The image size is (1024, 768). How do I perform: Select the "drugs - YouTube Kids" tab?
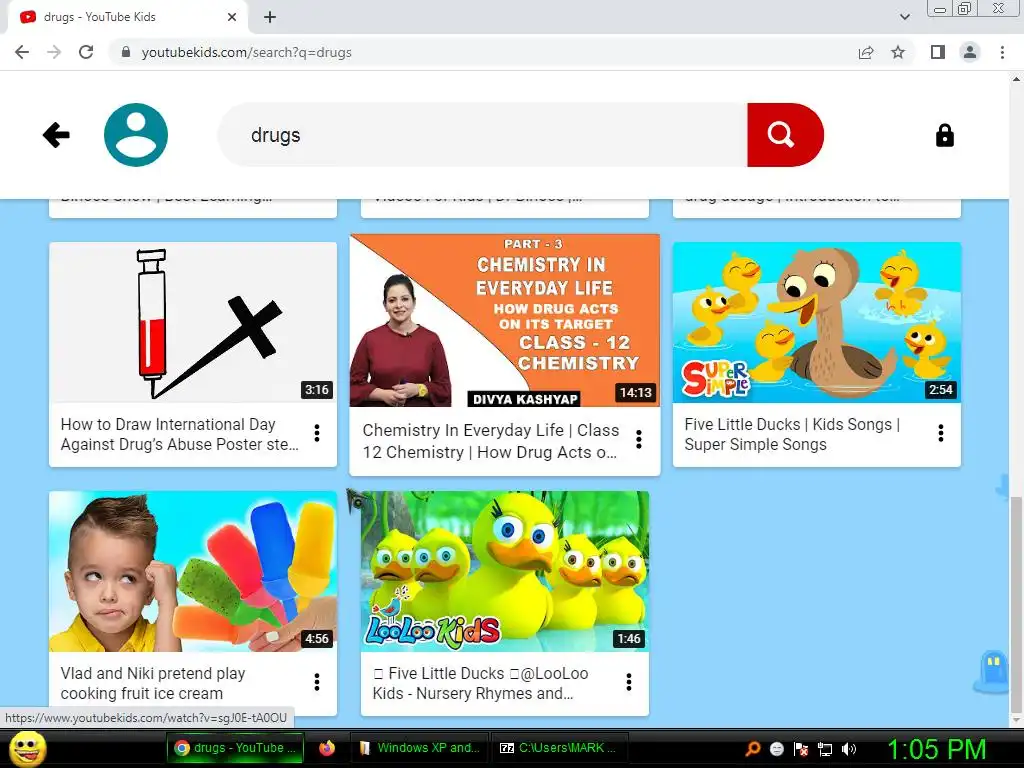(x=127, y=18)
